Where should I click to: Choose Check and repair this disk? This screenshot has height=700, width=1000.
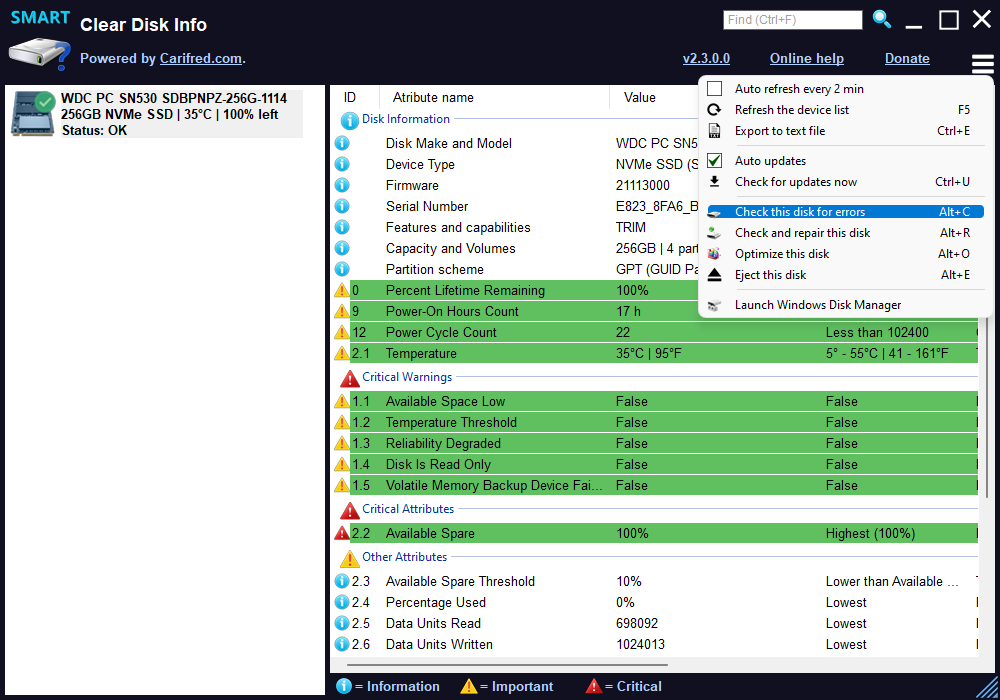[x=802, y=233]
